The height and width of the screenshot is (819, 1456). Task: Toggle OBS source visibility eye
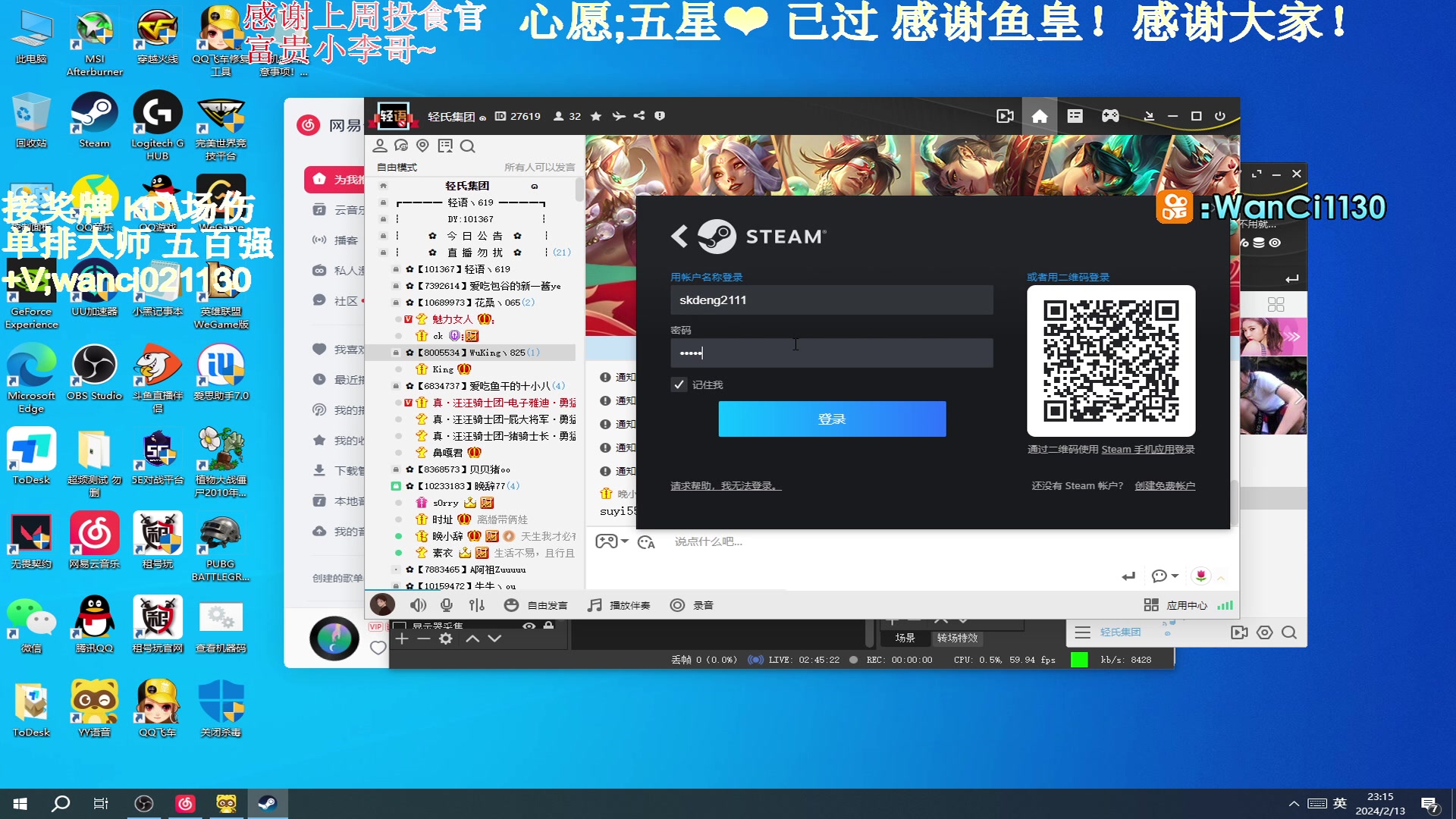coord(529,626)
